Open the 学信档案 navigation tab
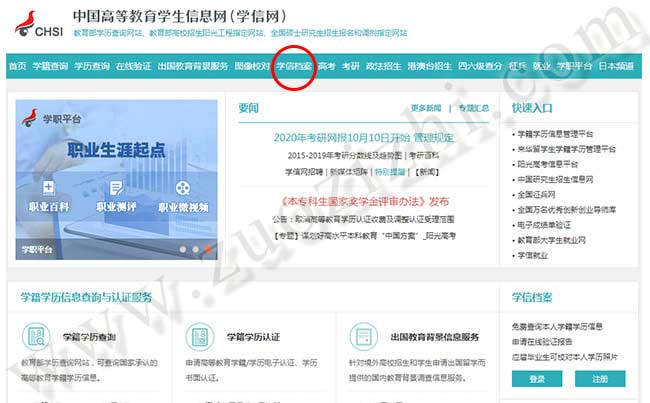The image size is (650, 403). click(293, 66)
